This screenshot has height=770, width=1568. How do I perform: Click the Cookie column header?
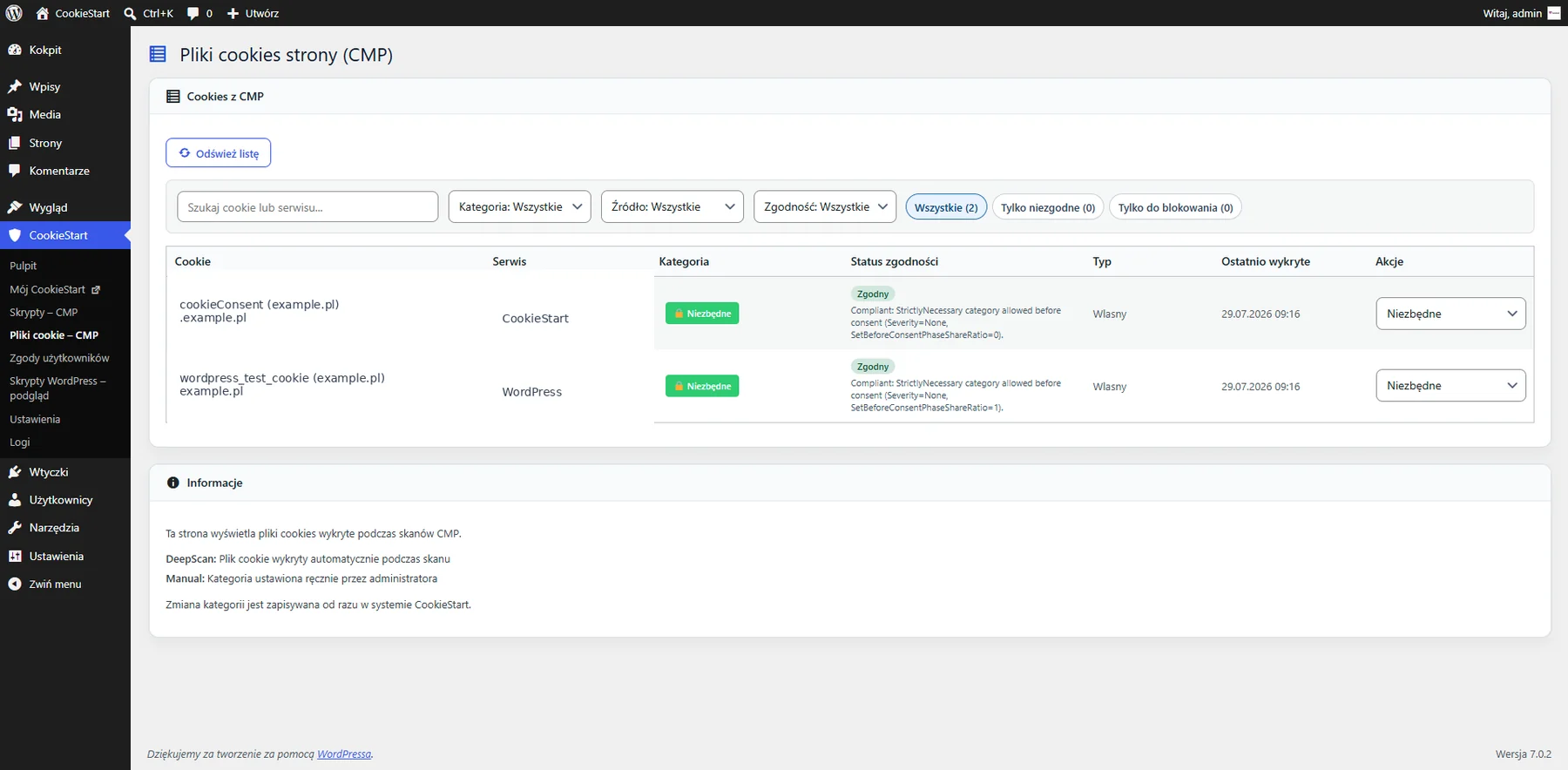193,261
